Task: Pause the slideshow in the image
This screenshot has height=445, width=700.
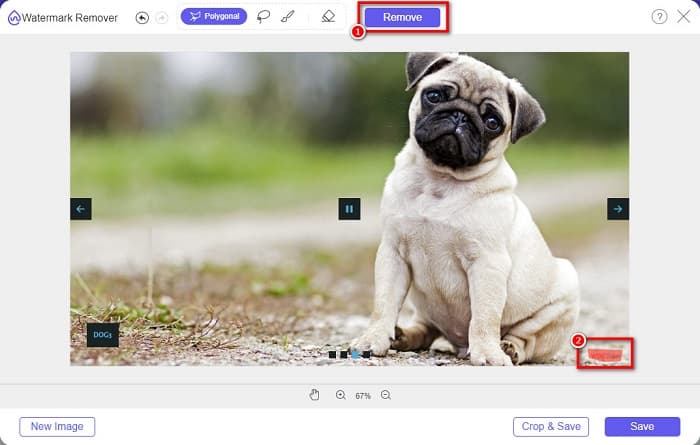Action: tap(349, 209)
